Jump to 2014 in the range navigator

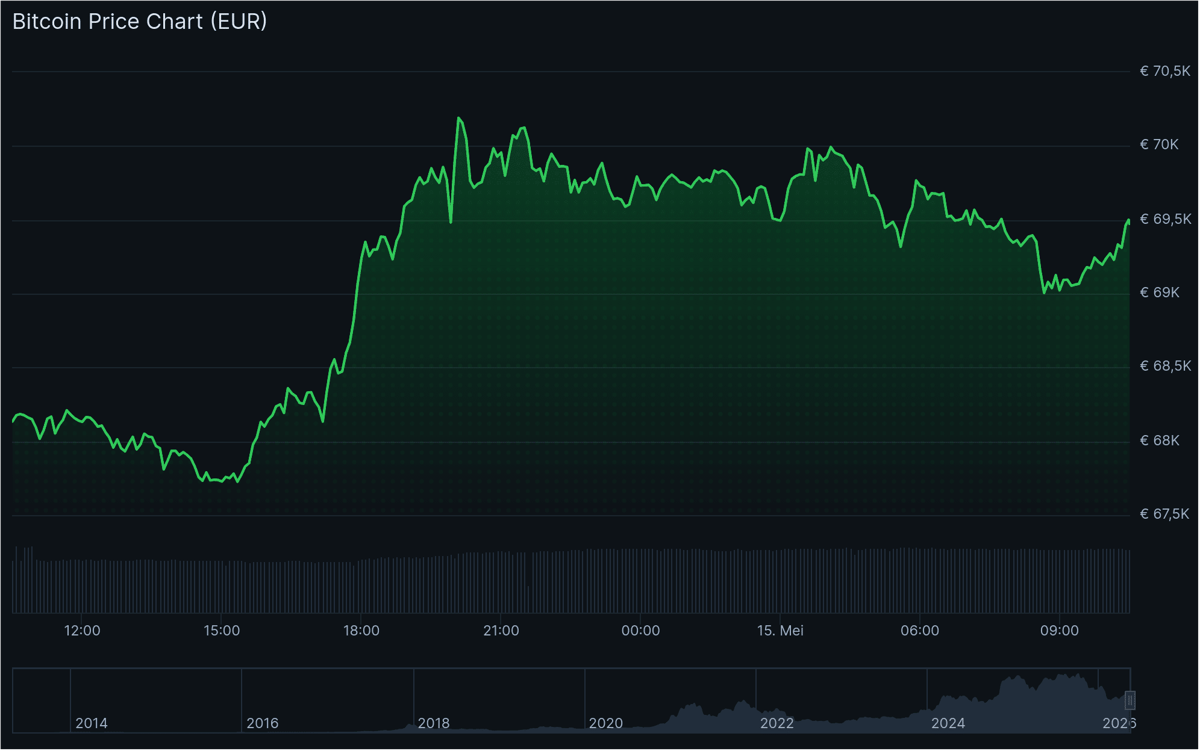[x=92, y=723]
